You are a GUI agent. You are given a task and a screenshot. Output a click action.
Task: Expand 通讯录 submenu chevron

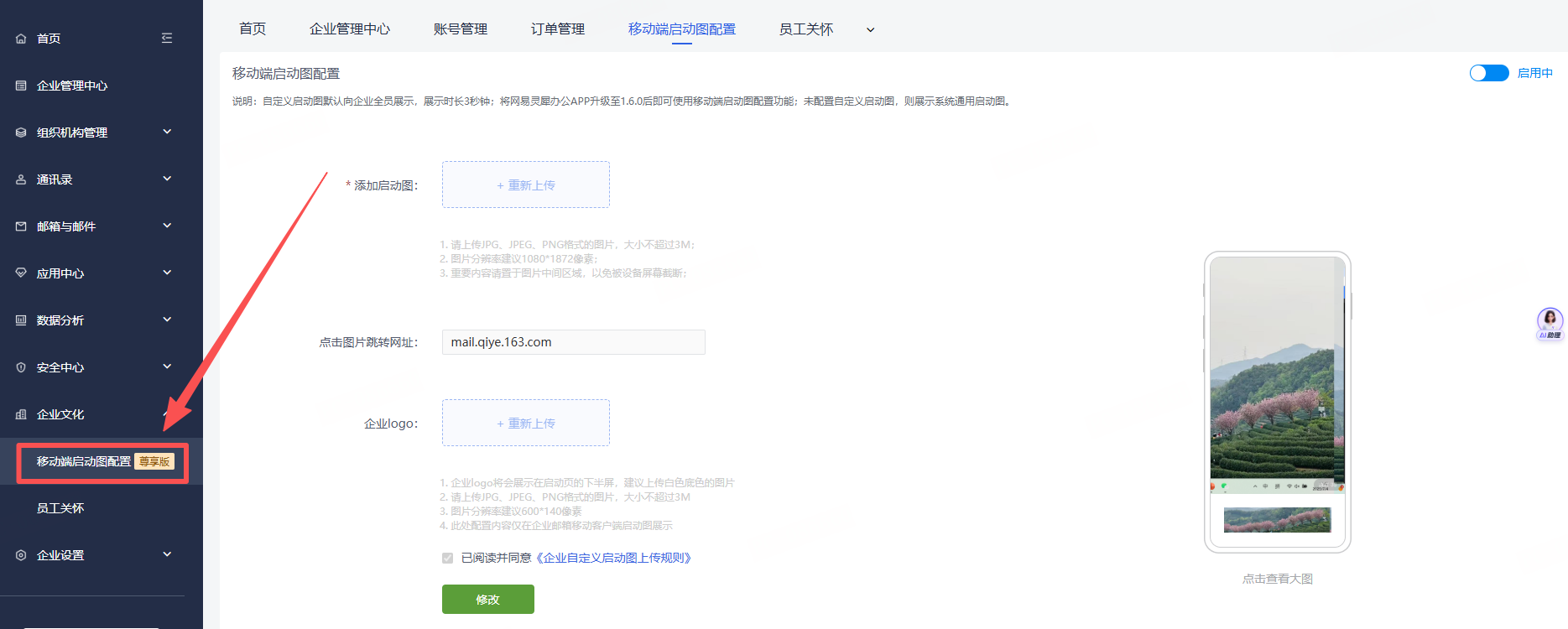167,179
